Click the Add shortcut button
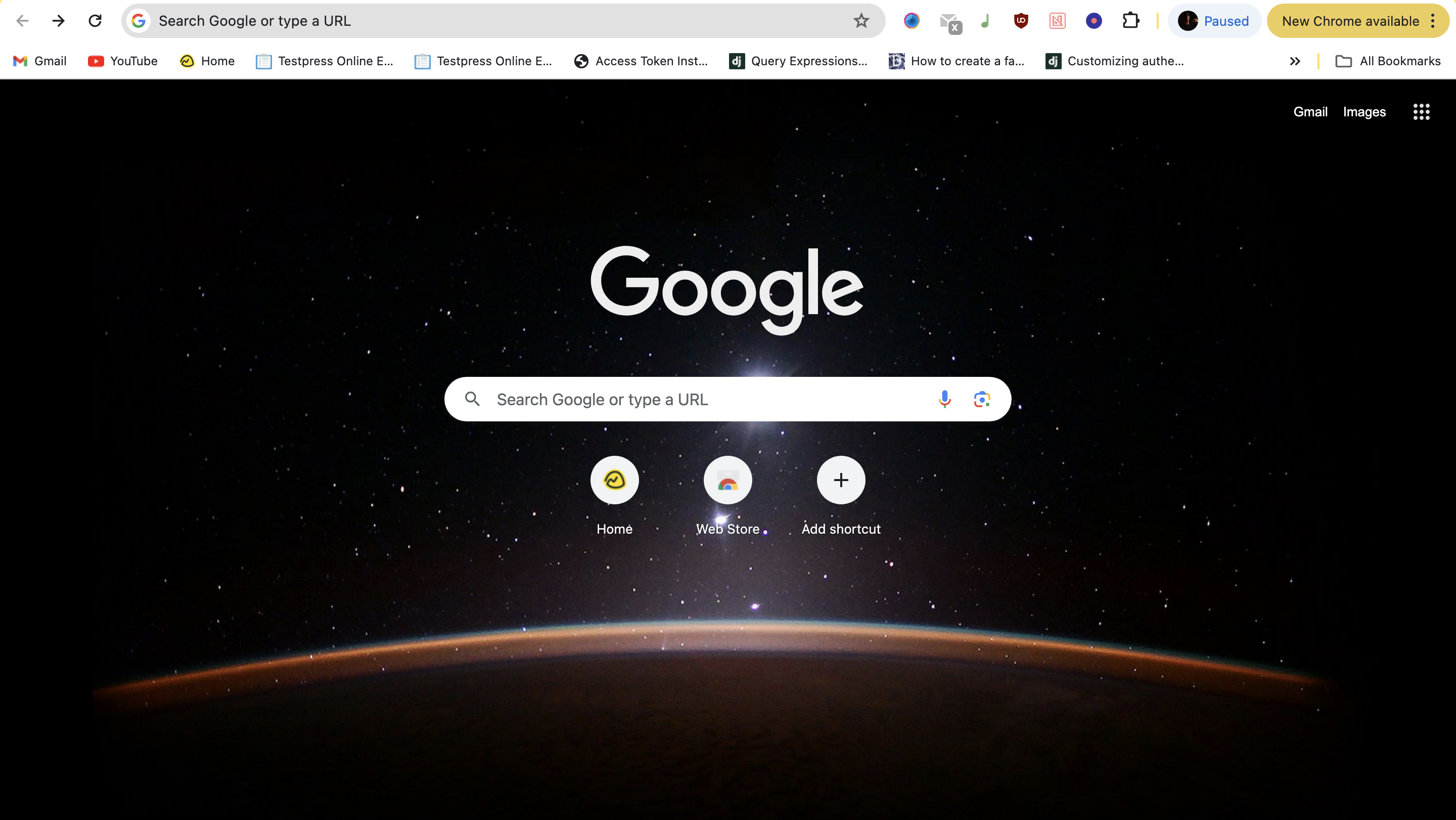The width and height of the screenshot is (1456, 820). [x=840, y=480]
